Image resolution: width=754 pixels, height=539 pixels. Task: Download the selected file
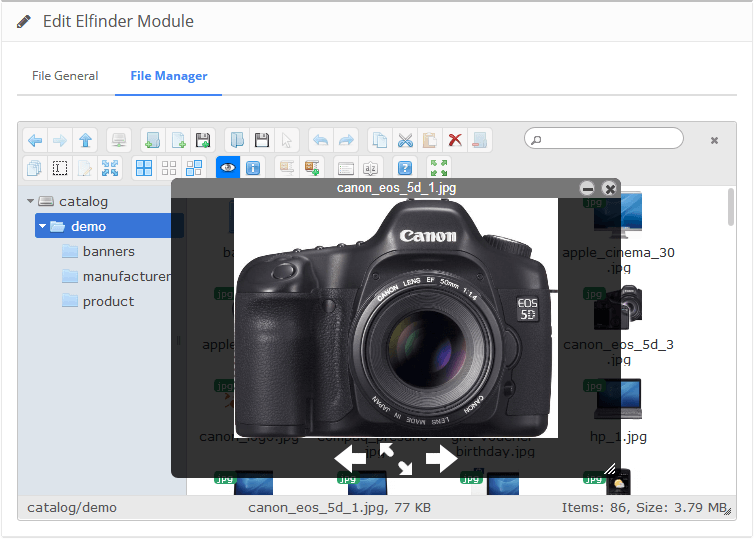[x=262, y=140]
